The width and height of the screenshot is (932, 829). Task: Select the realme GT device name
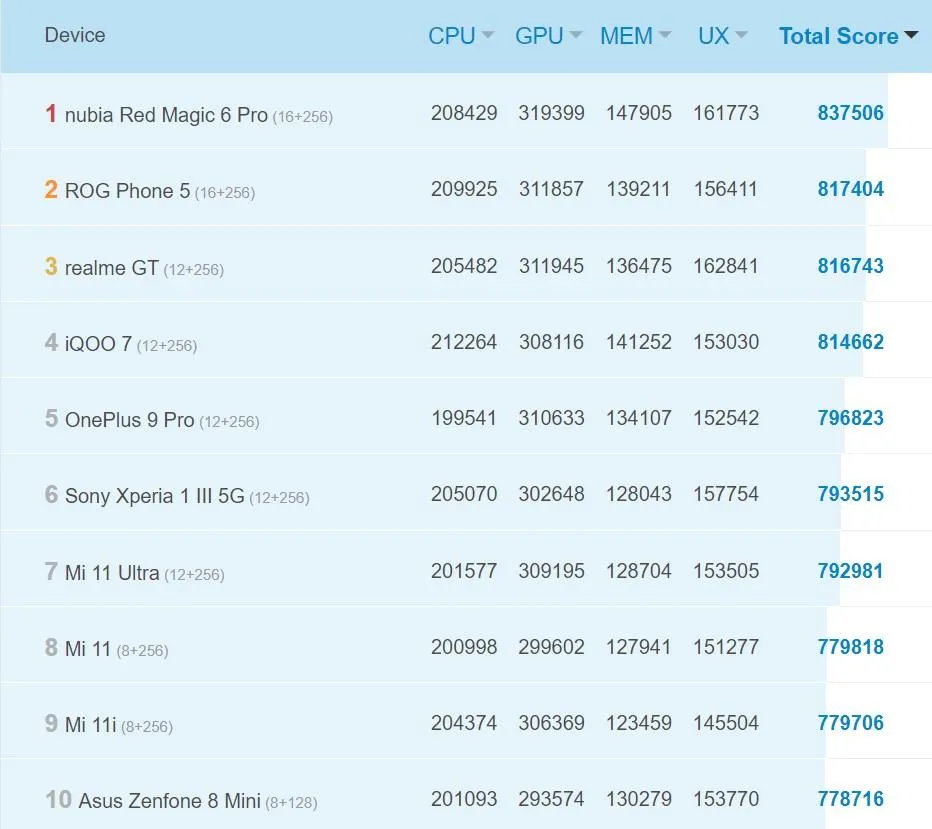[x=111, y=268]
